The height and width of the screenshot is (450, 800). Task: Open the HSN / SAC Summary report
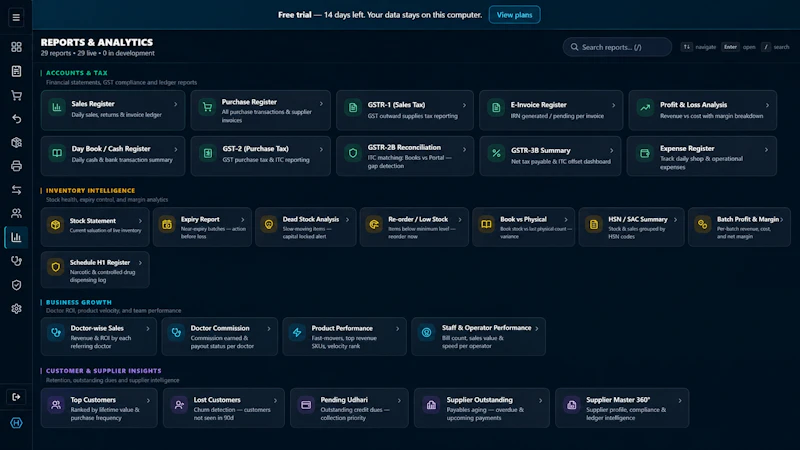click(631, 227)
